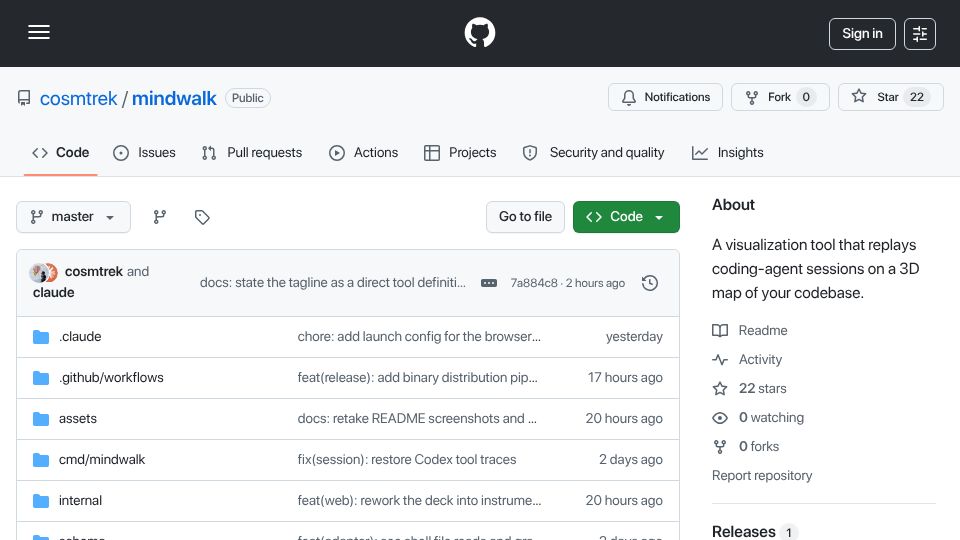Click the cmd/mindwalk folder icon

[x=41, y=460]
